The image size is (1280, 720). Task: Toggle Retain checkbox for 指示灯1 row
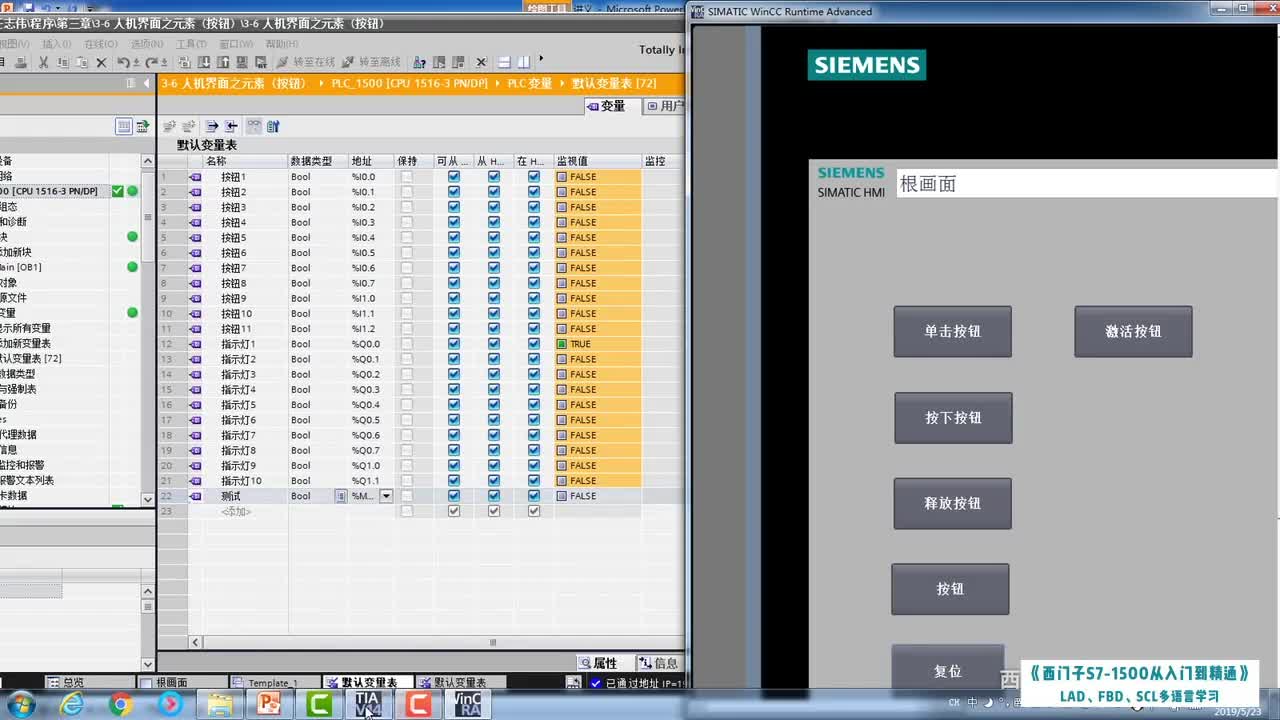point(407,344)
